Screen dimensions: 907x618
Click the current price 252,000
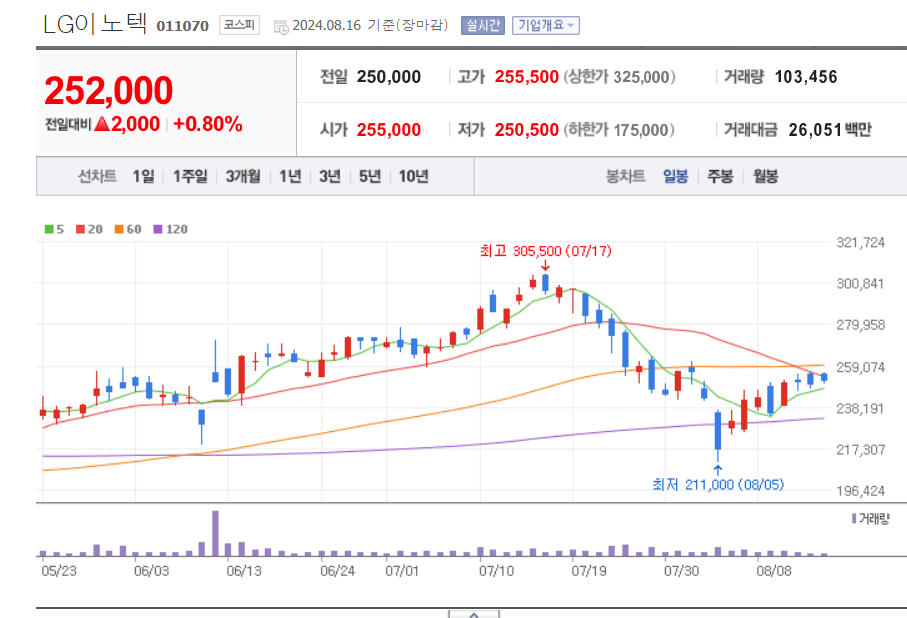[109, 91]
